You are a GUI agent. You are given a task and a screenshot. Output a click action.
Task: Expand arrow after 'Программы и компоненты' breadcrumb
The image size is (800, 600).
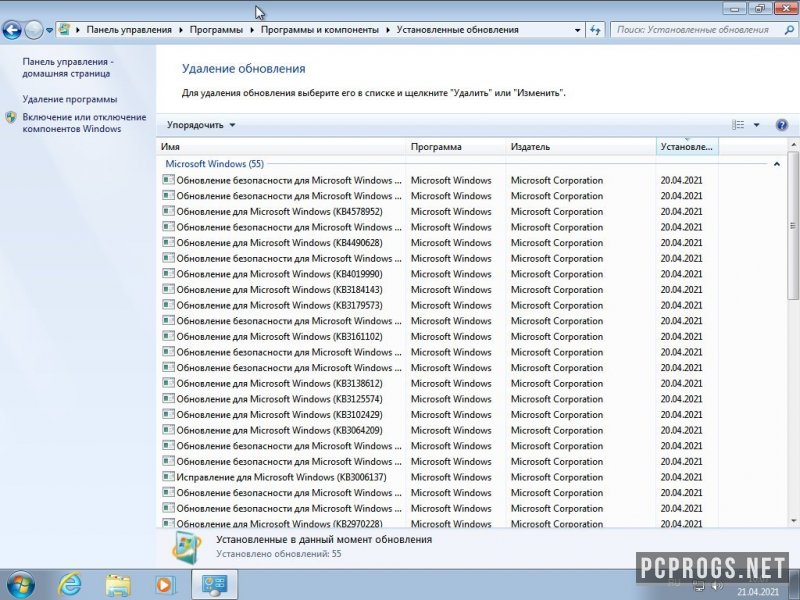tap(388, 30)
